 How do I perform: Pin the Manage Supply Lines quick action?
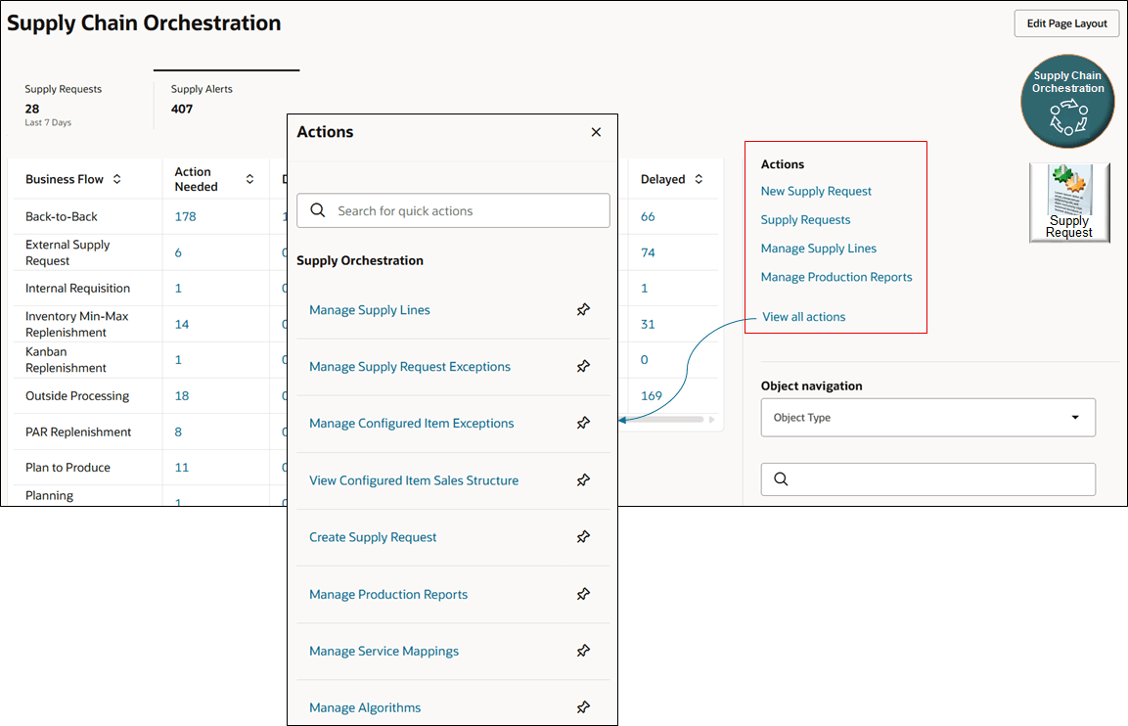(583, 310)
